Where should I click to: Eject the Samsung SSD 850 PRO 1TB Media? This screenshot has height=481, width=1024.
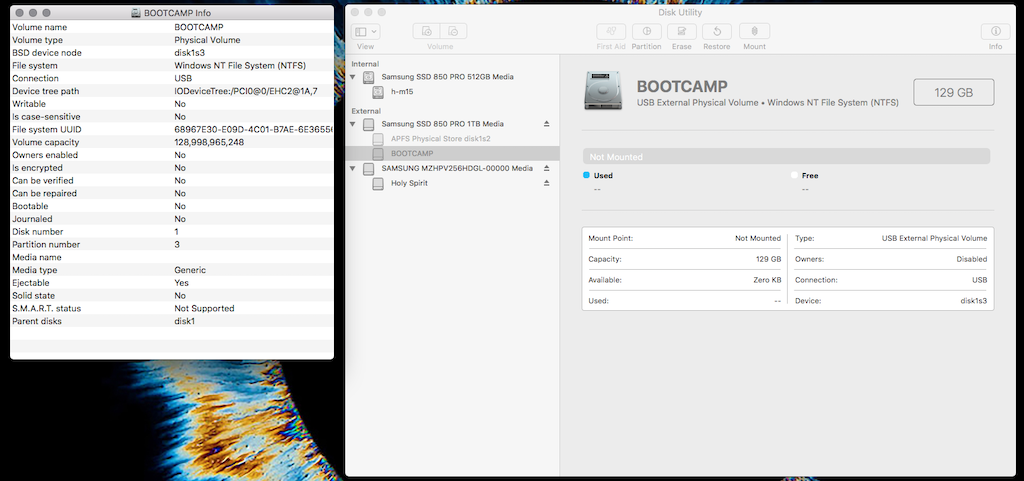pos(547,124)
